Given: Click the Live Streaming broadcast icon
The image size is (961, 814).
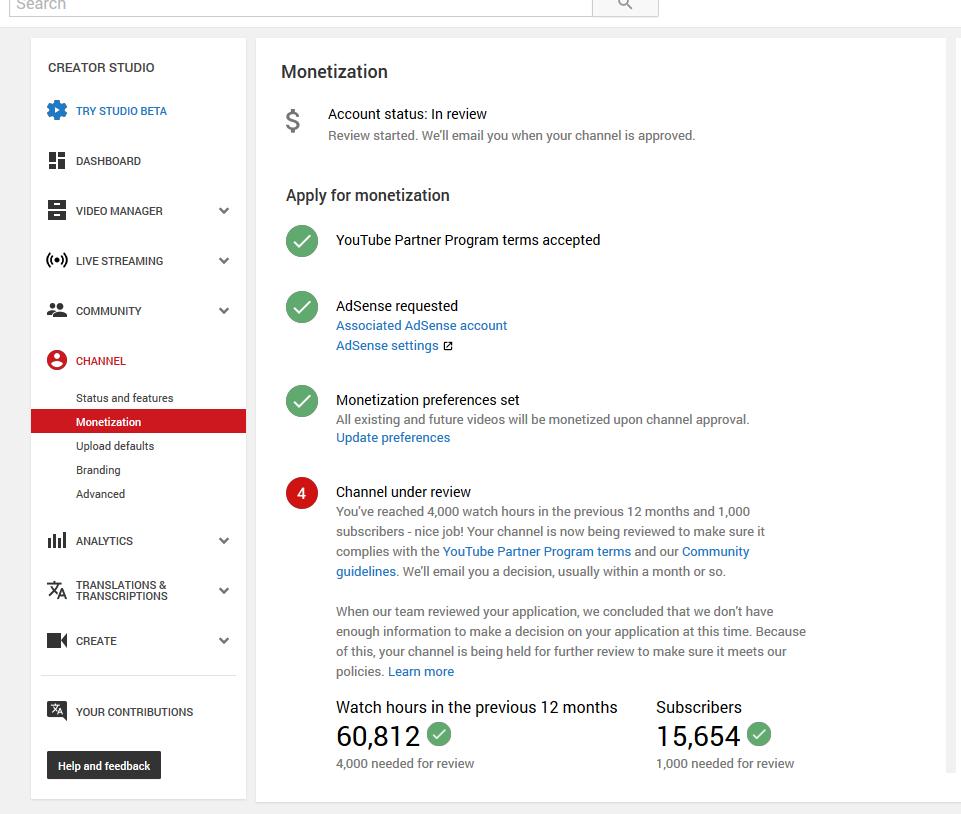Looking at the screenshot, I should click(57, 261).
